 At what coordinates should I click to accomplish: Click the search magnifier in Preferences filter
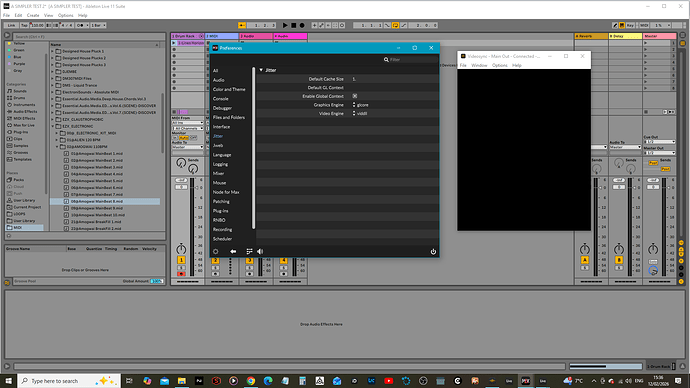click(386, 59)
